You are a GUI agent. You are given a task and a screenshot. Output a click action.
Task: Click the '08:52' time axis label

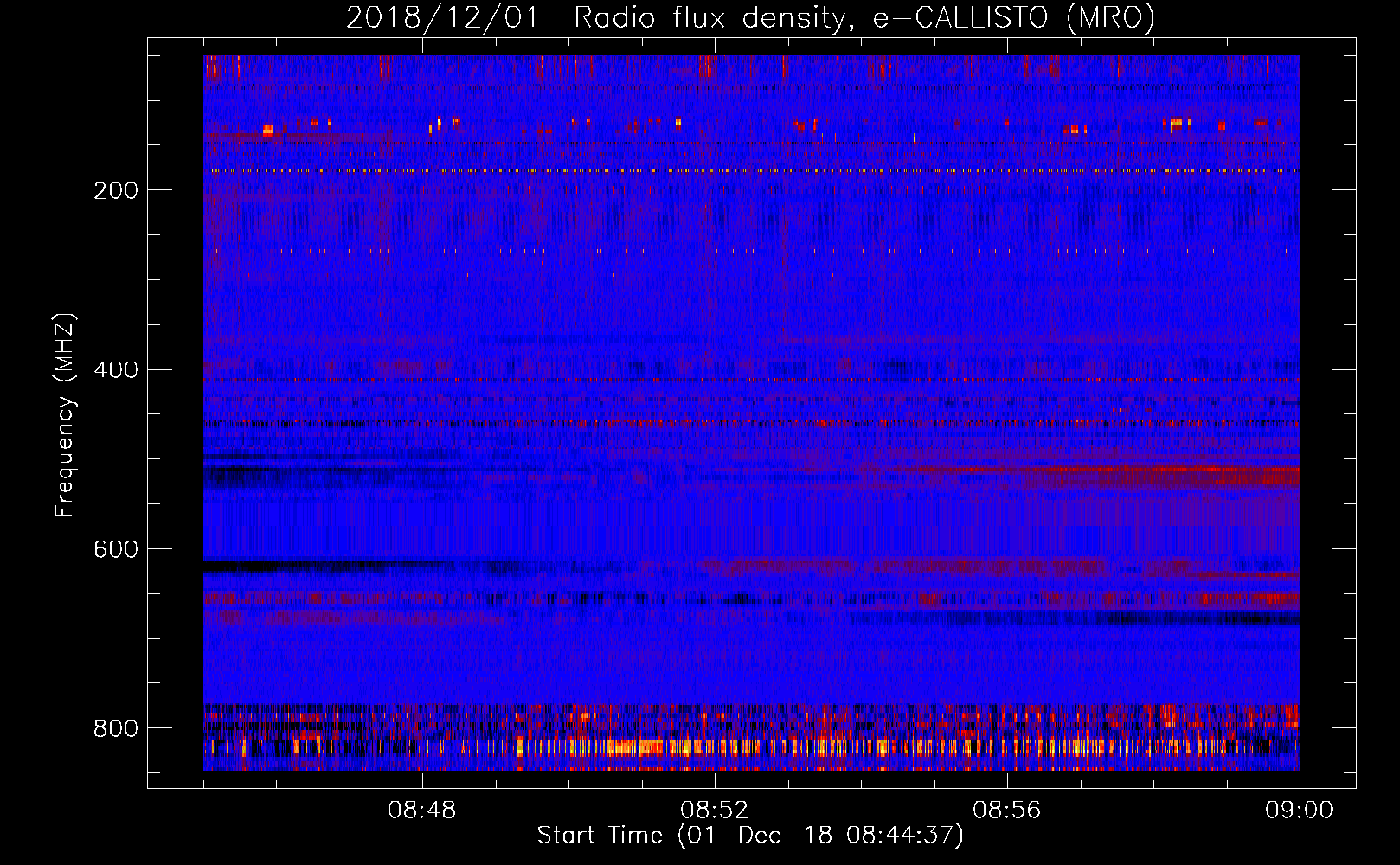coord(715,811)
